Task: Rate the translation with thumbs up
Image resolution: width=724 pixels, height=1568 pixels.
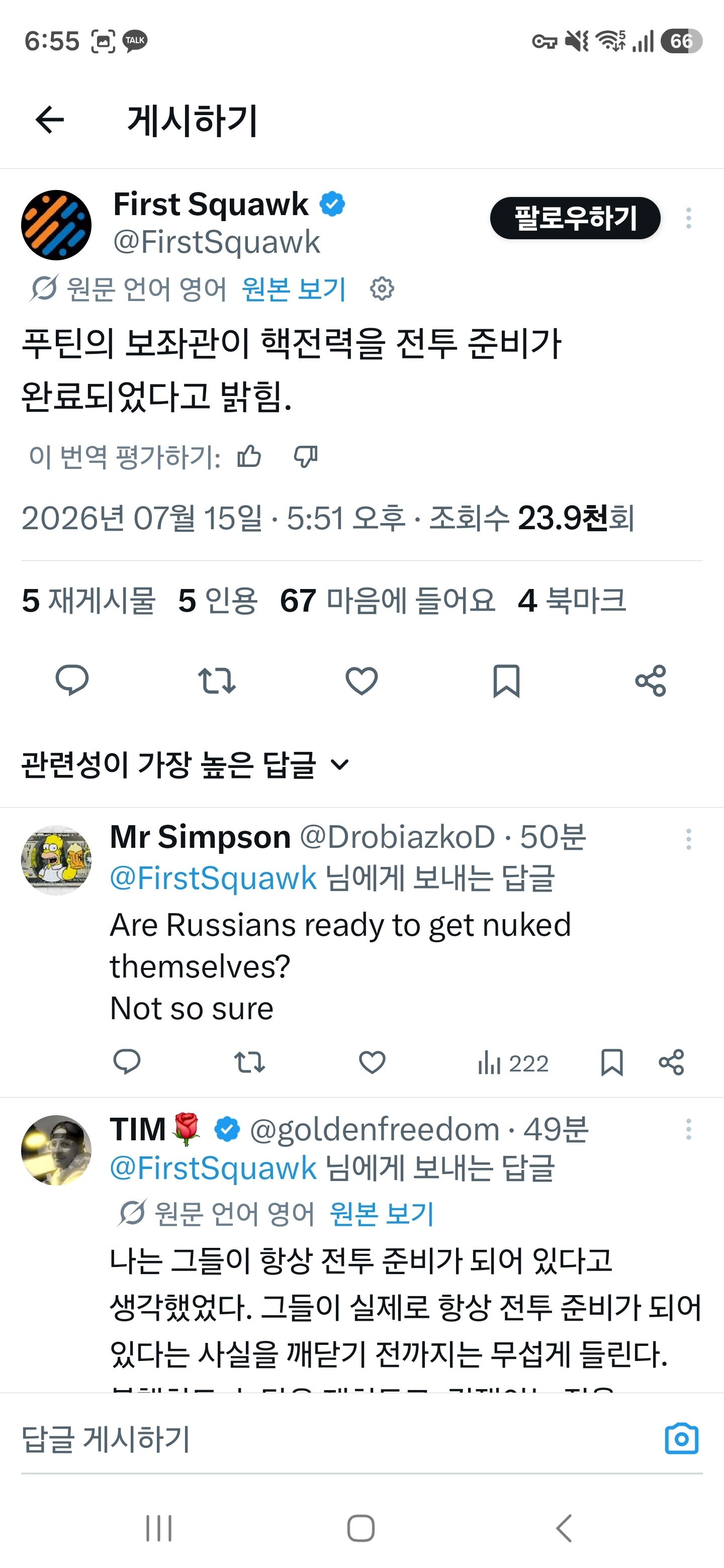Action: tap(249, 456)
